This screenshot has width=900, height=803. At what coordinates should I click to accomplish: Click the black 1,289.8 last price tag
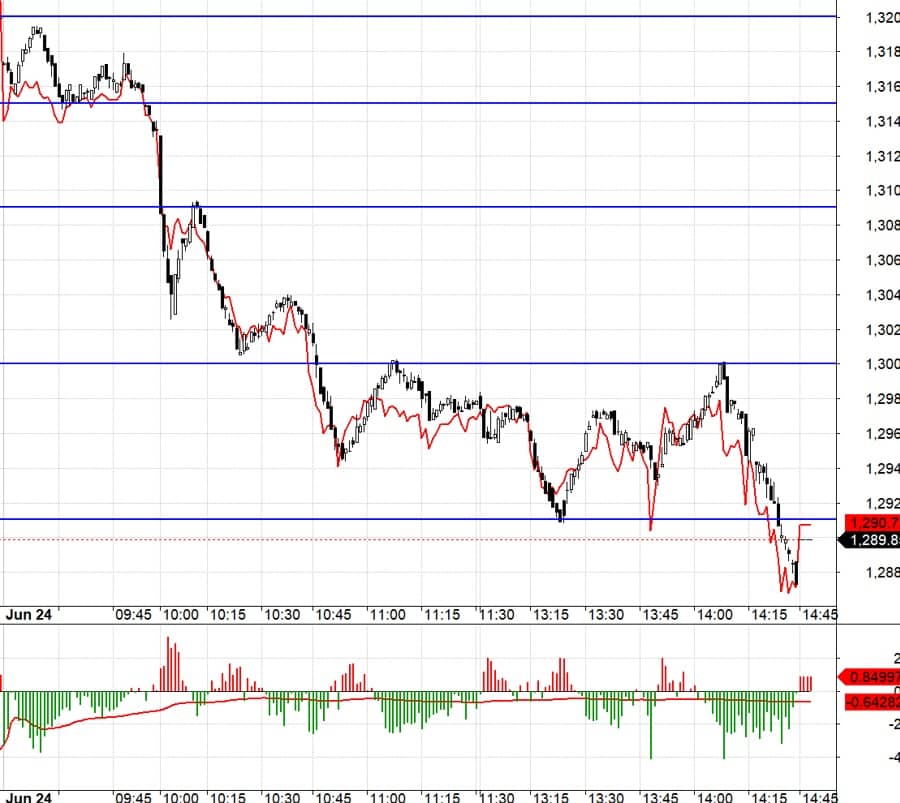(x=870, y=540)
